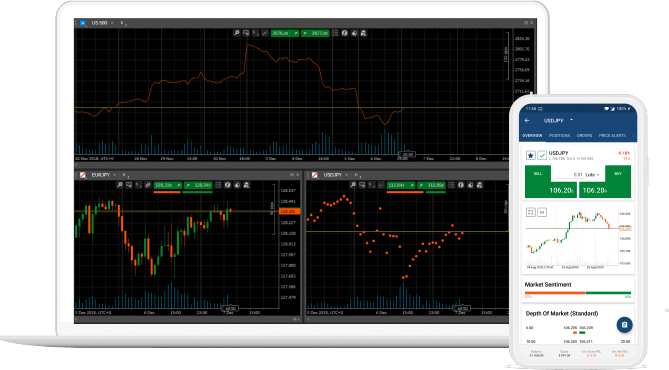669x370 pixels.
Task: Tap the back arrow in the phone app header
Action: point(527,120)
